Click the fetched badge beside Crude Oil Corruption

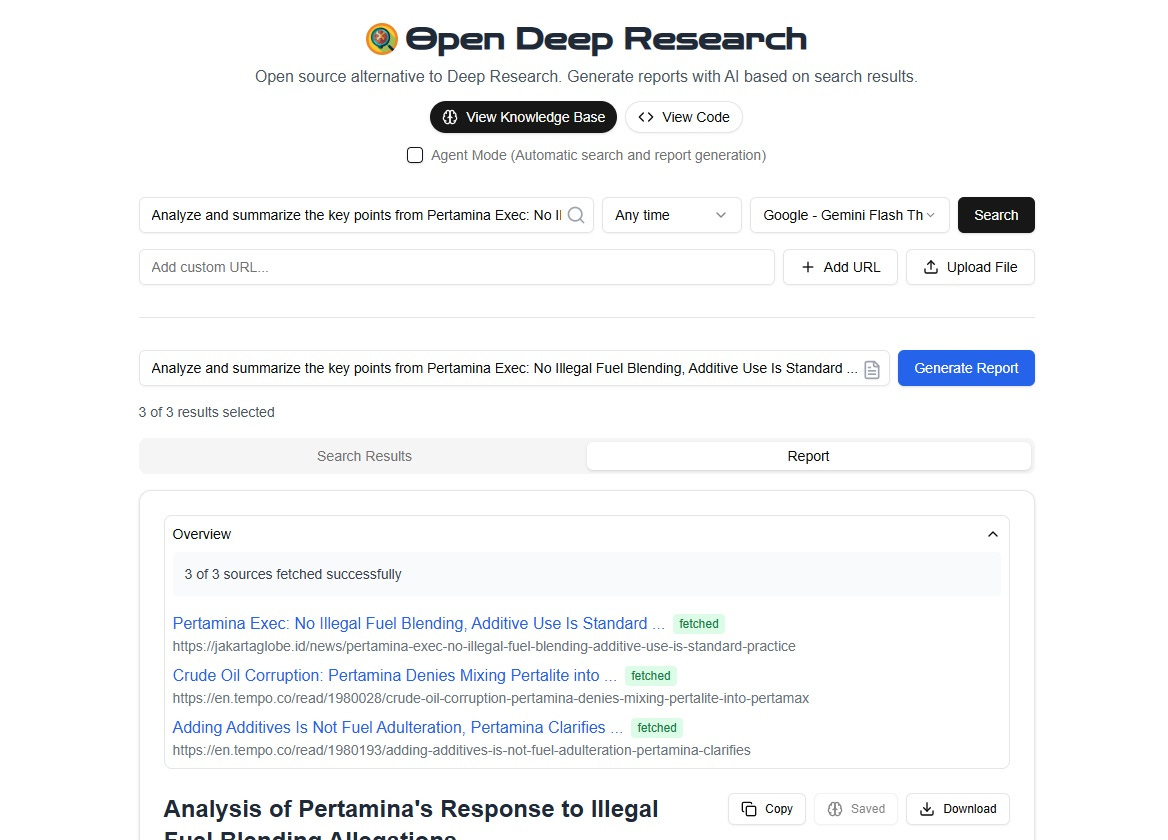click(x=651, y=676)
